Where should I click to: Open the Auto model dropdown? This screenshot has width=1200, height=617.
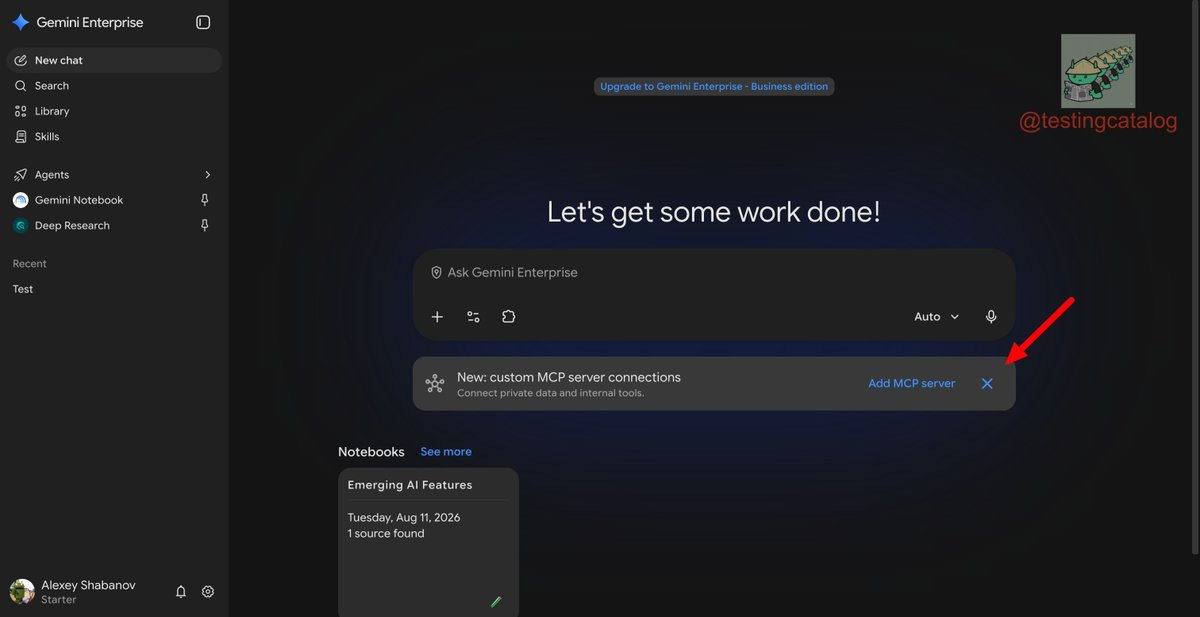point(937,317)
